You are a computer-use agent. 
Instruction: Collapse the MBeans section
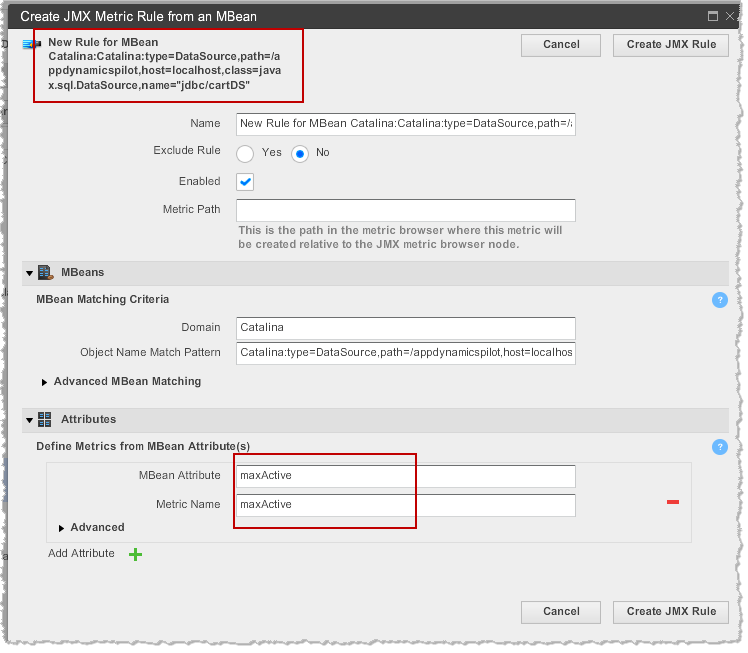tap(30, 273)
